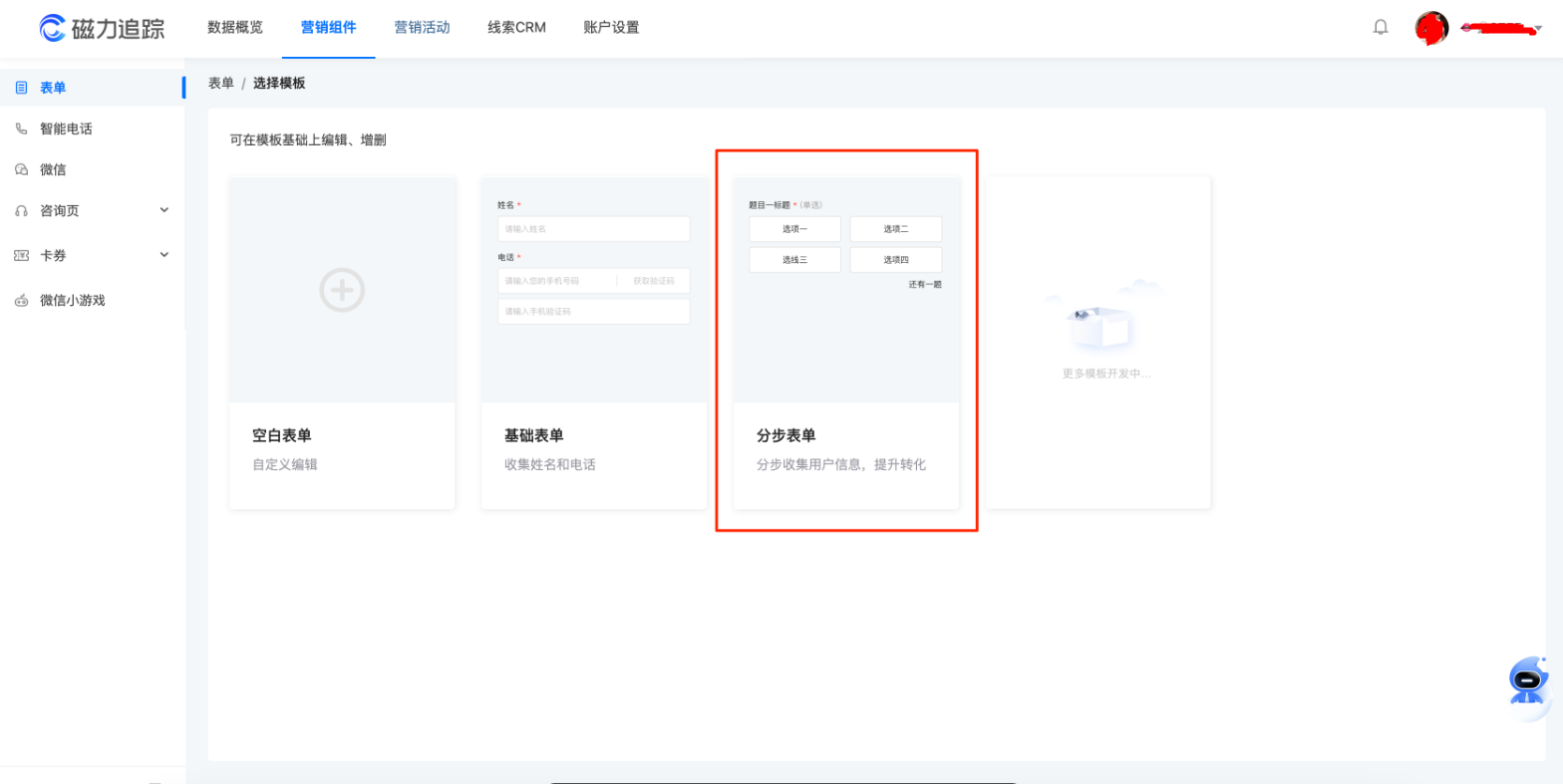Click the 卡券 ticket icon

click(21, 255)
